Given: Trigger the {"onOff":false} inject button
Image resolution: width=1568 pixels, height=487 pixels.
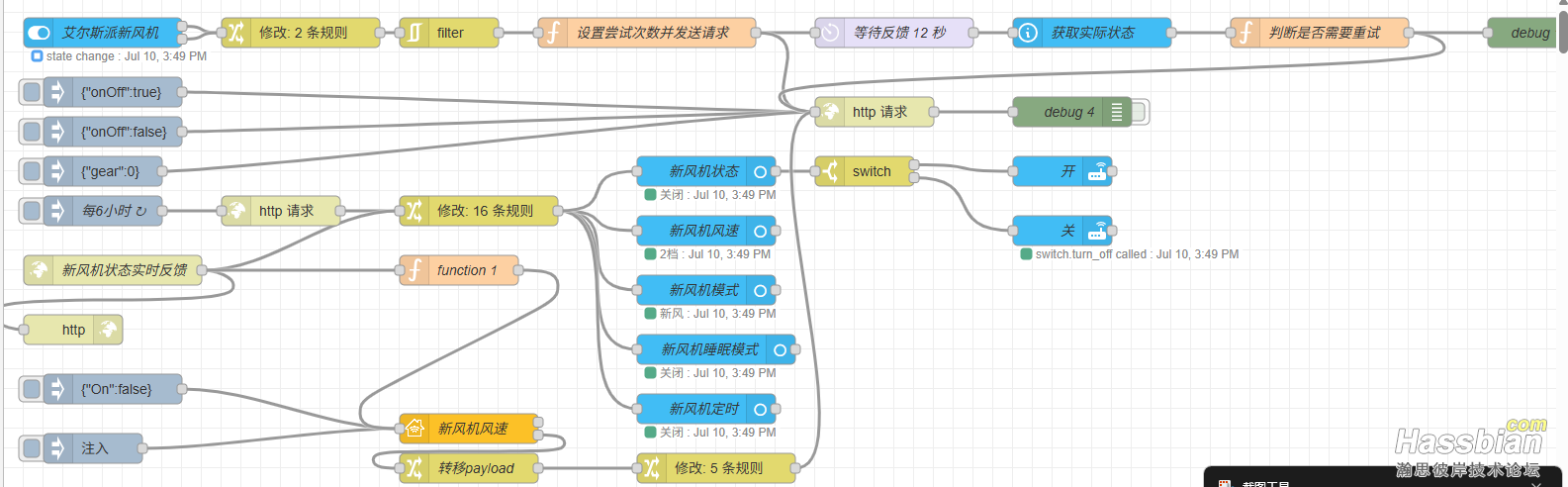Looking at the screenshot, I should (x=32, y=132).
